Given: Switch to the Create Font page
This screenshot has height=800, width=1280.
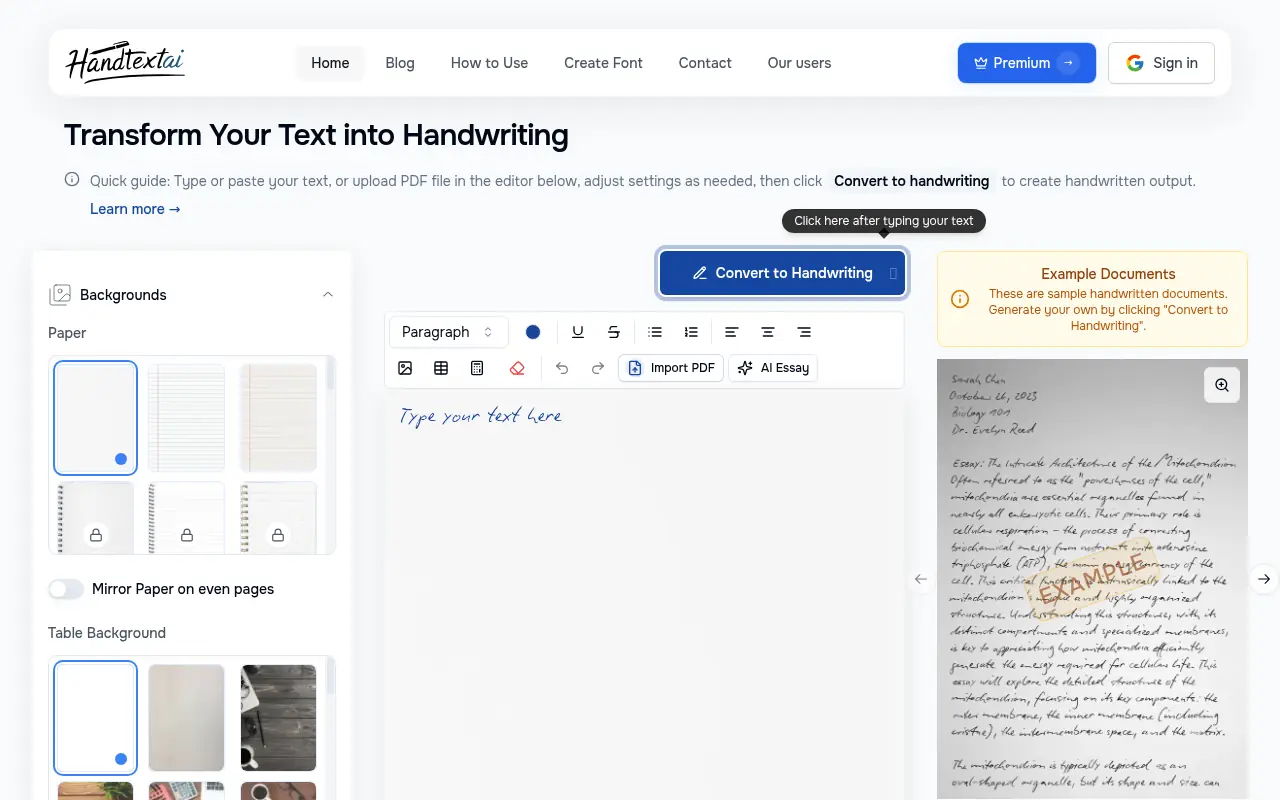Looking at the screenshot, I should click(x=603, y=63).
